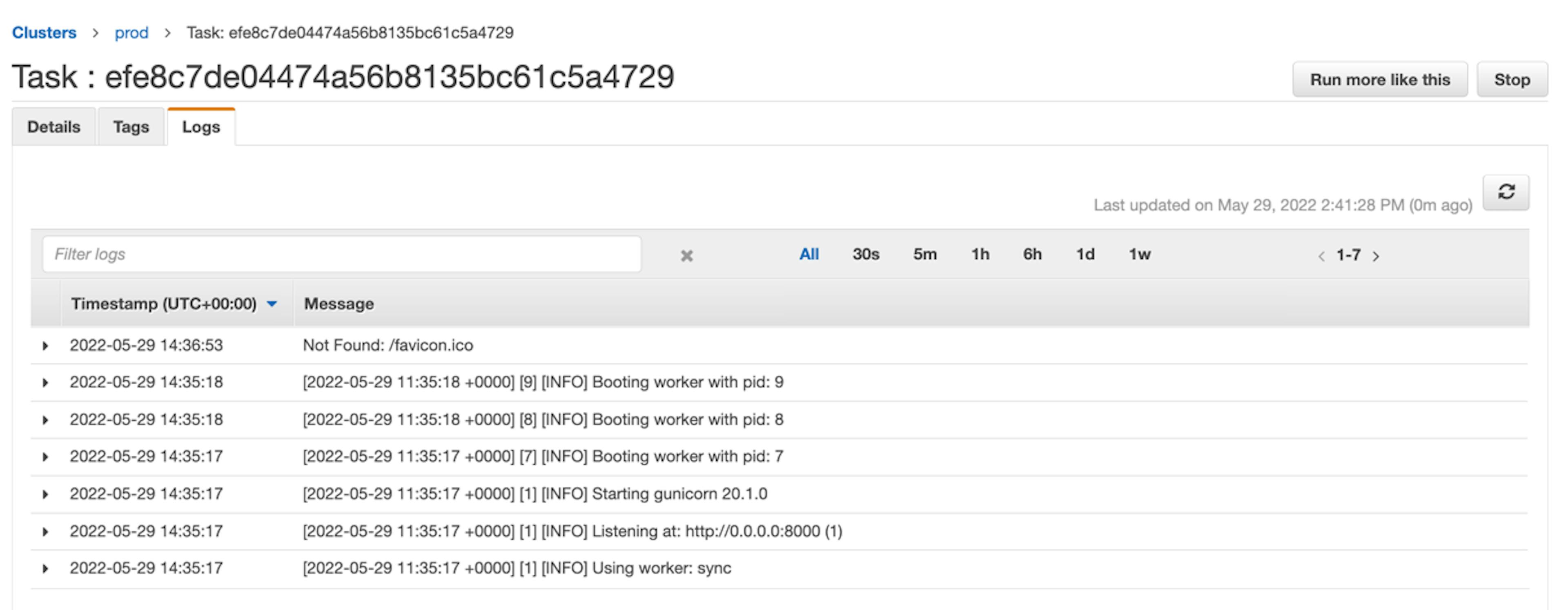Expand the Using worker: sync row
The height and width of the screenshot is (610, 1568).
pyautogui.click(x=45, y=568)
